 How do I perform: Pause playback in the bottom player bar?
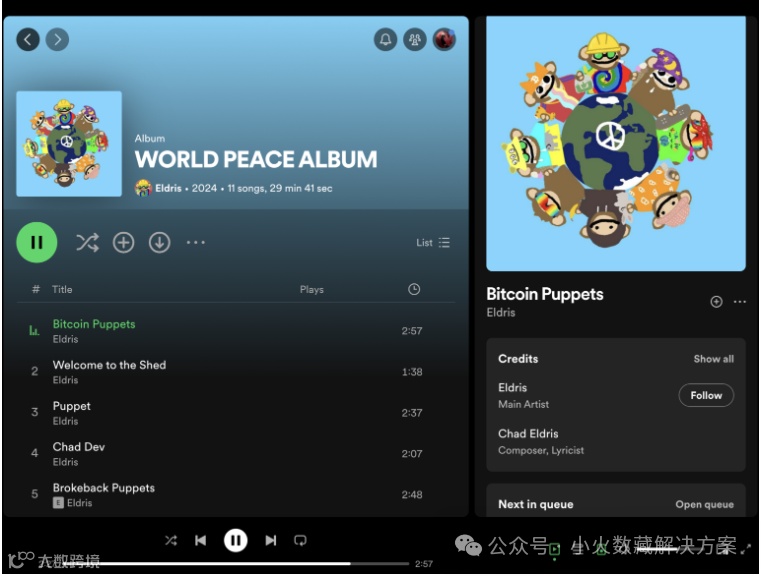[x=235, y=540]
